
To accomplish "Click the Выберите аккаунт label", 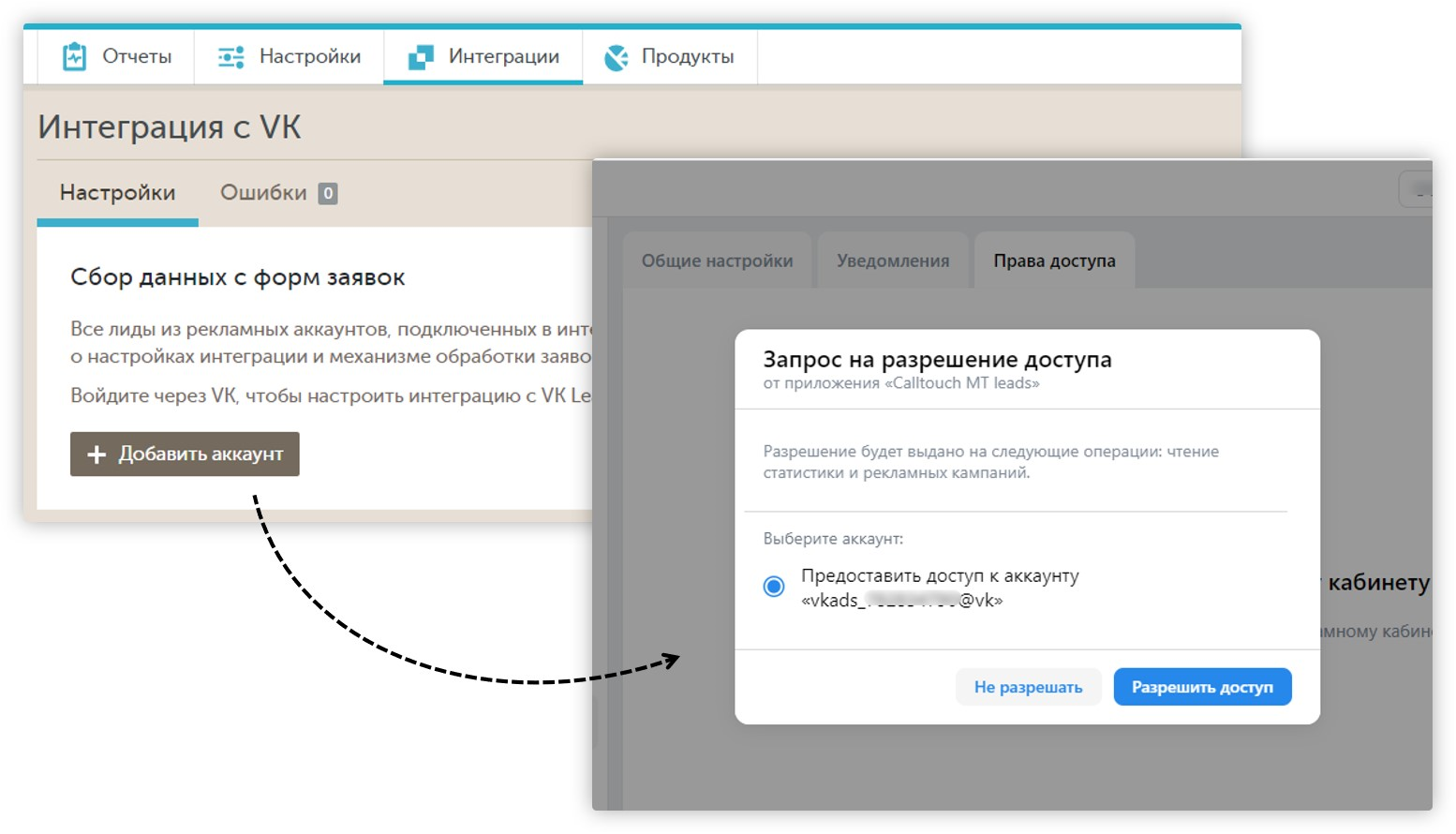I will click(x=833, y=539).
